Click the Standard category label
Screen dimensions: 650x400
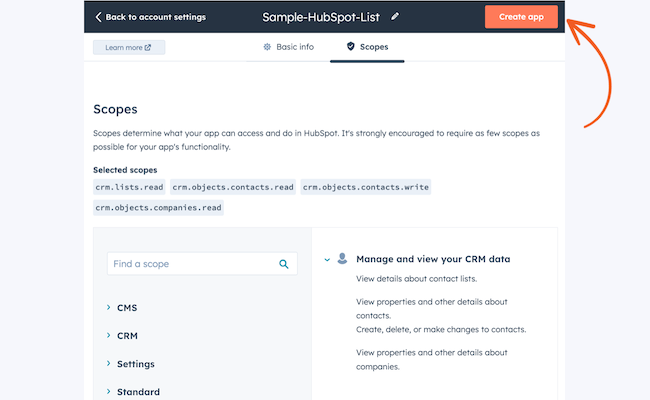(138, 392)
